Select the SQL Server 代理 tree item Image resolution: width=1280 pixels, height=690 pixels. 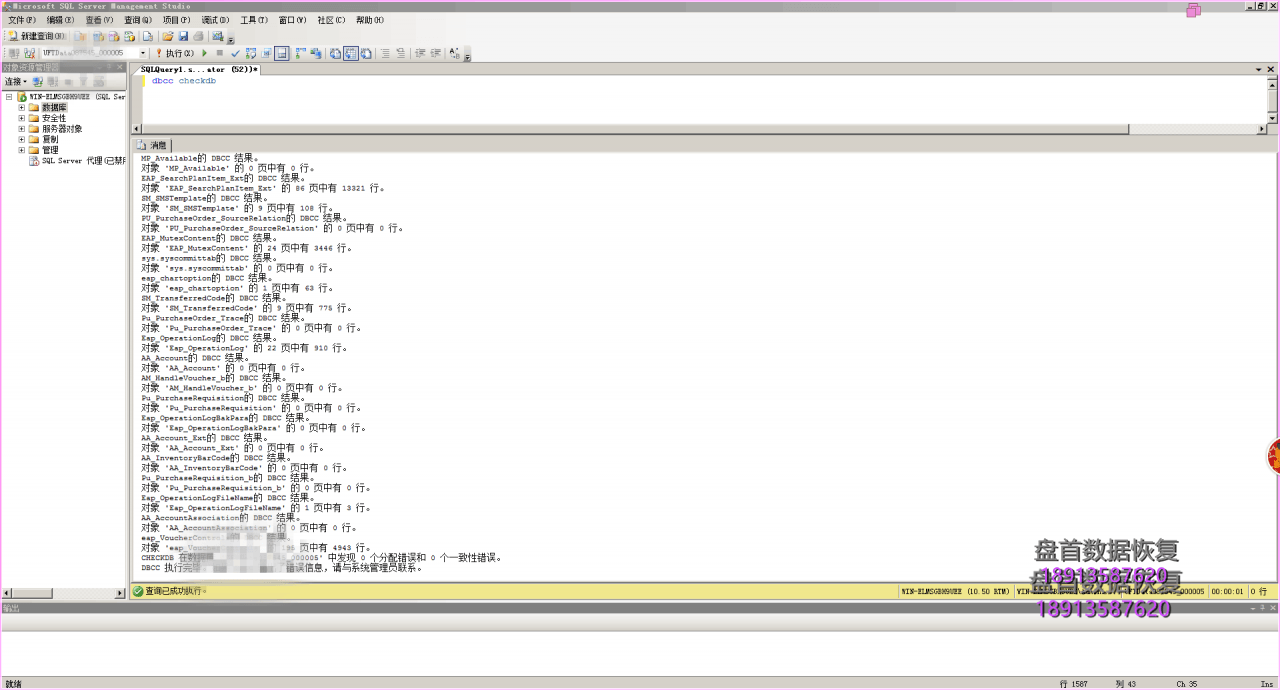tap(77, 160)
